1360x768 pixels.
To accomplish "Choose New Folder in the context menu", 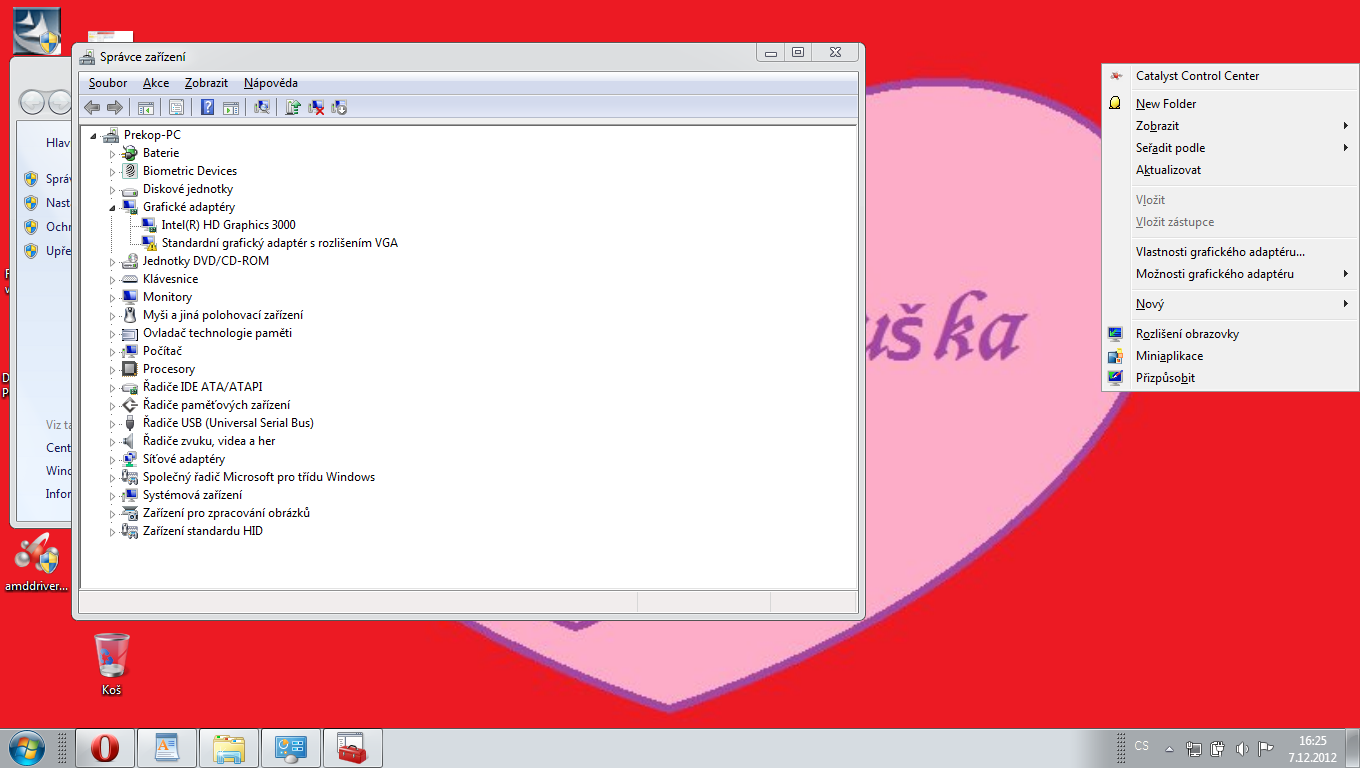I will click(x=1230, y=104).
